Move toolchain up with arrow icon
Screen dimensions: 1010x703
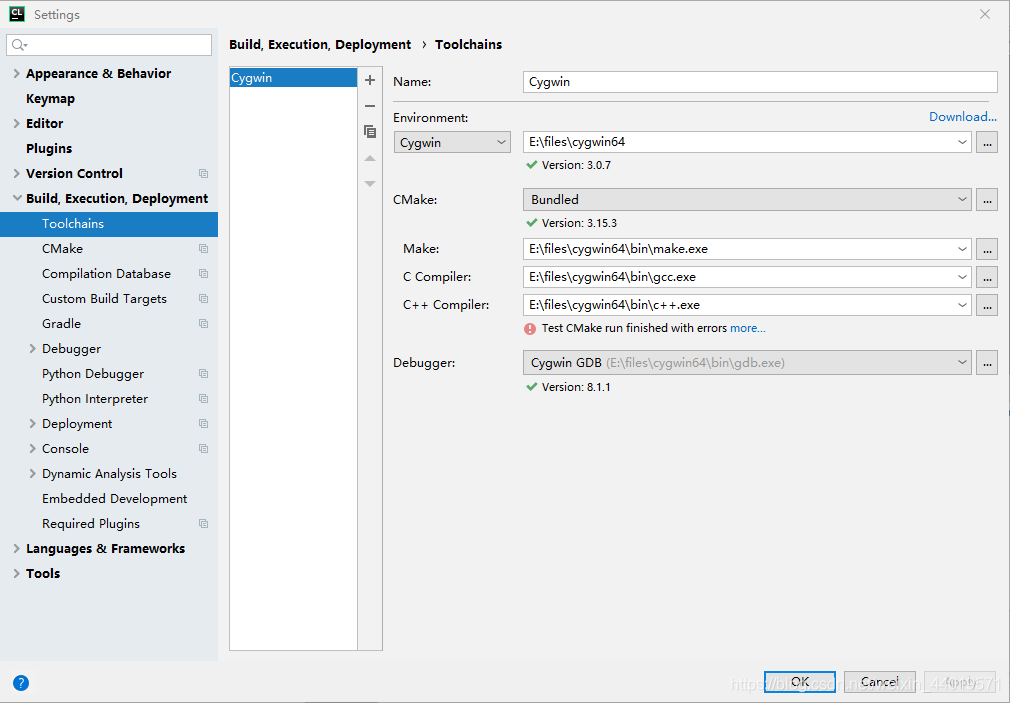pos(370,158)
